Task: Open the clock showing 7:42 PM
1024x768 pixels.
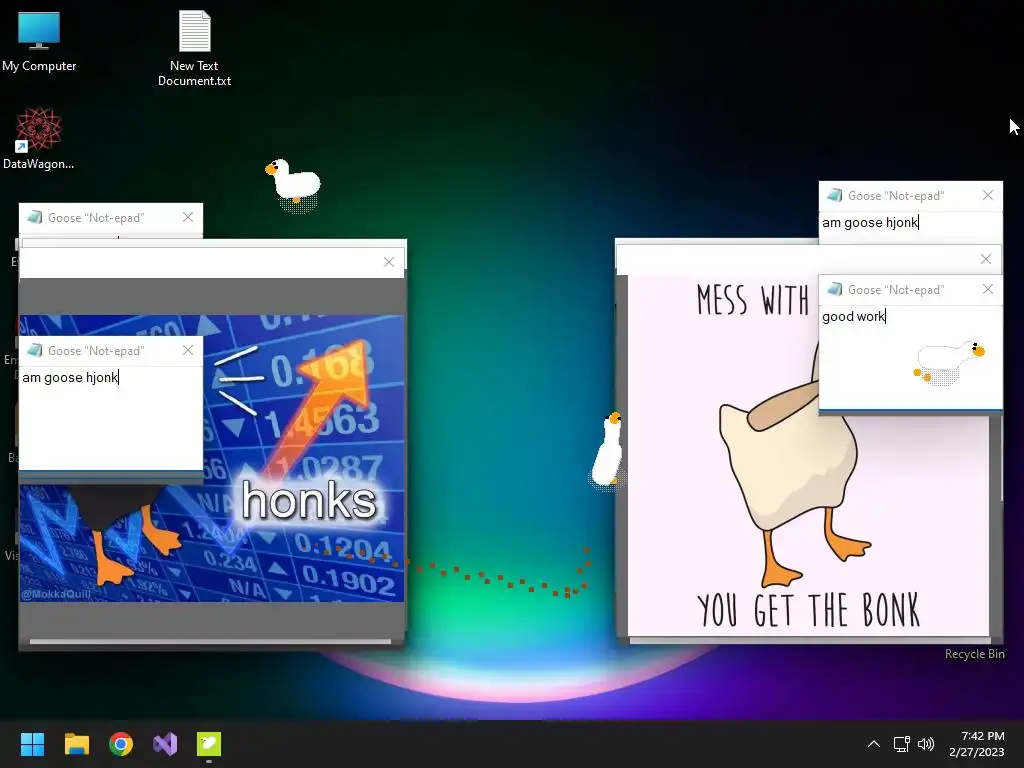Action: coord(983,736)
